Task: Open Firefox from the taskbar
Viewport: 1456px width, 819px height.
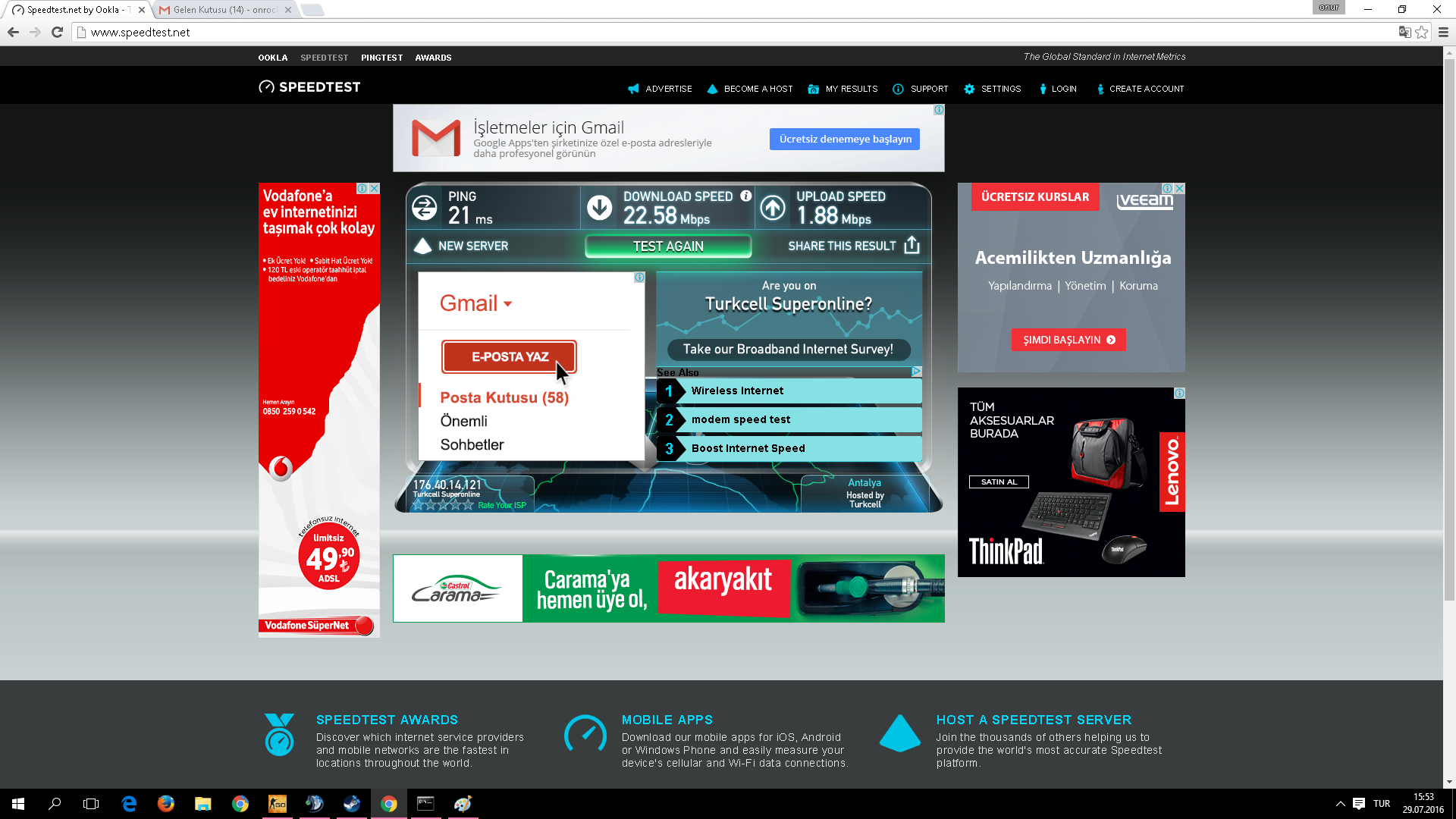Action: (x=166, y=804)
